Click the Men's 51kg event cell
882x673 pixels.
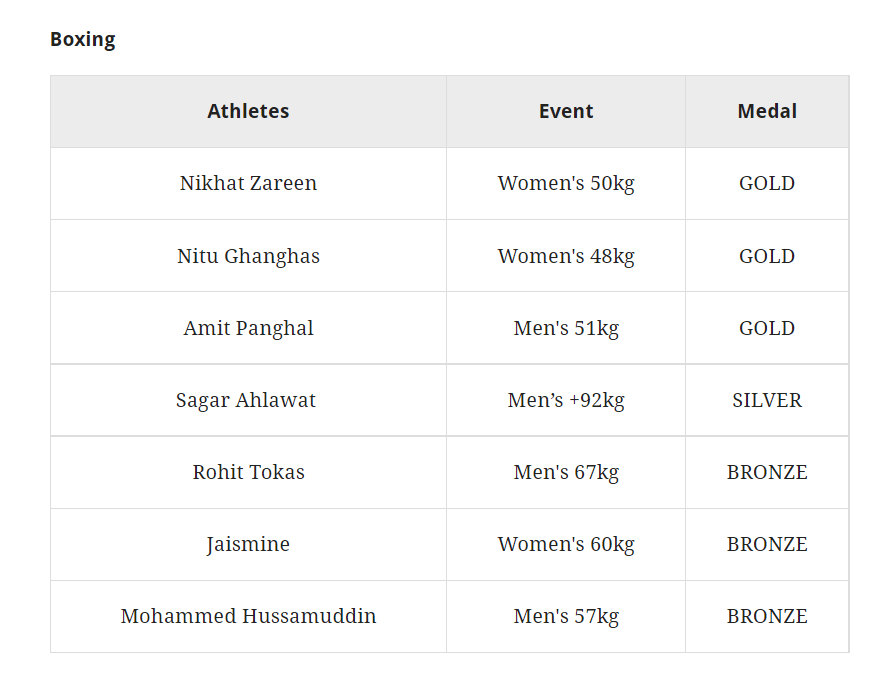[x=566, y=328]
